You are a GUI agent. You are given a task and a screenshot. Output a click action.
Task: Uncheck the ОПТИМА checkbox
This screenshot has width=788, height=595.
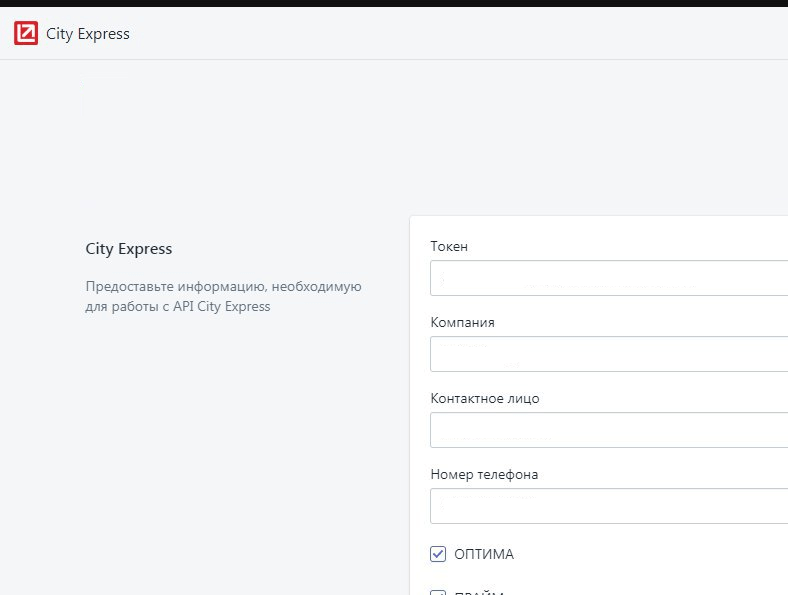tap(438, 554)
